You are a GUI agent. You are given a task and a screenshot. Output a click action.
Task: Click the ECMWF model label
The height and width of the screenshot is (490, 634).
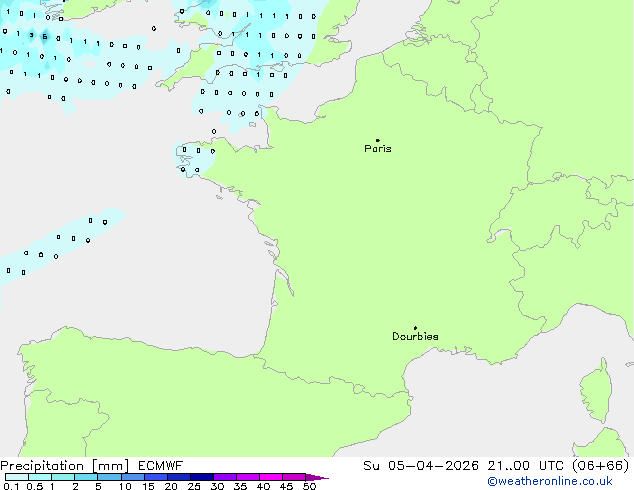161,466
